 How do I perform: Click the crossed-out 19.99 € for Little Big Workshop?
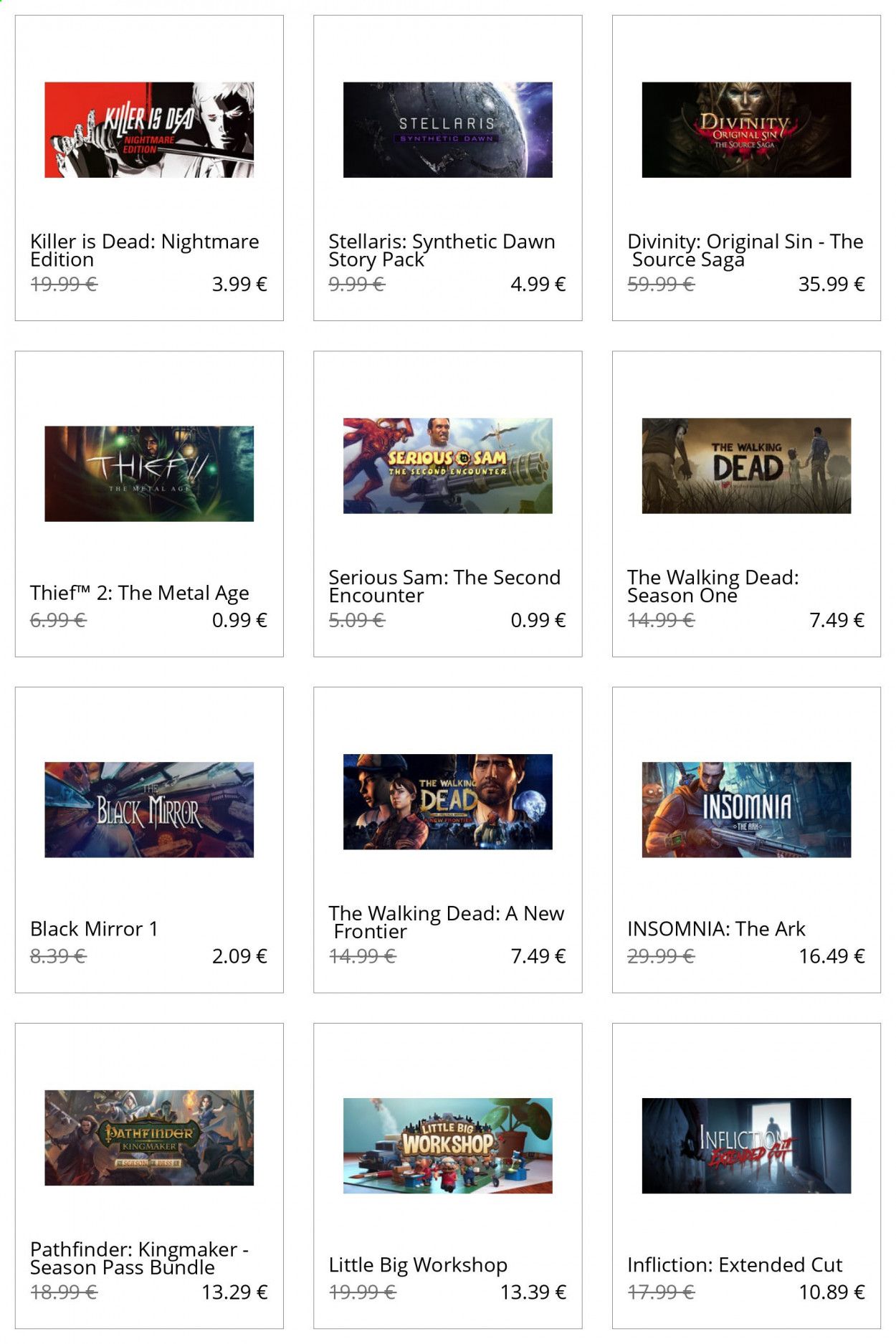(363, 1292)
